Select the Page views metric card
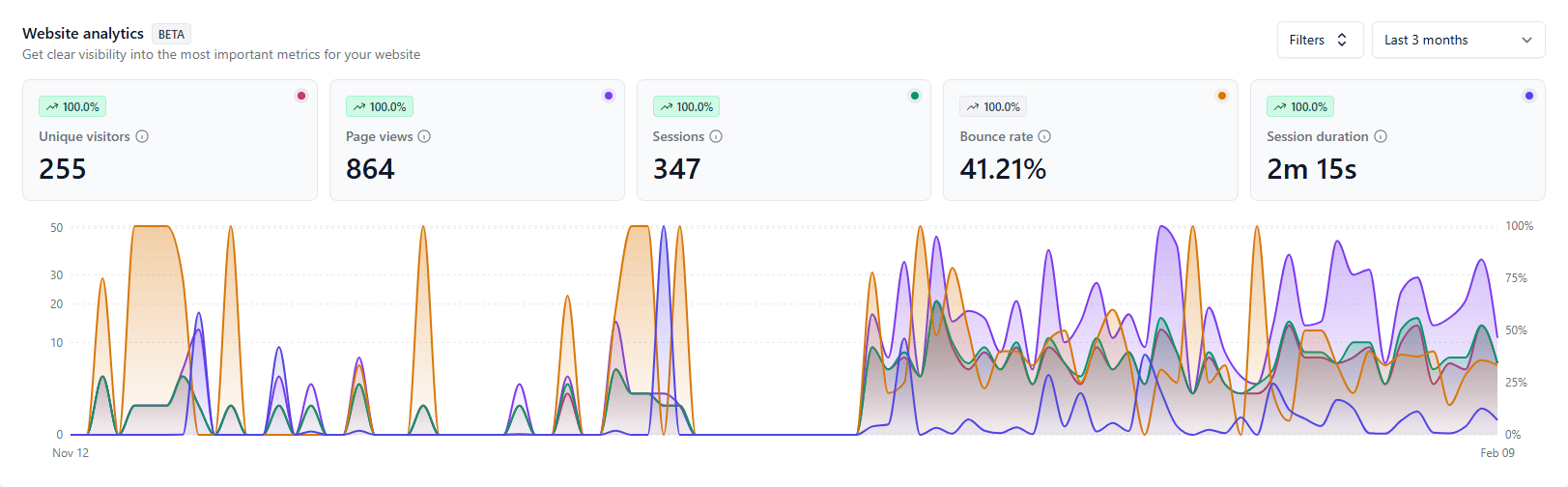 (477, 140)
